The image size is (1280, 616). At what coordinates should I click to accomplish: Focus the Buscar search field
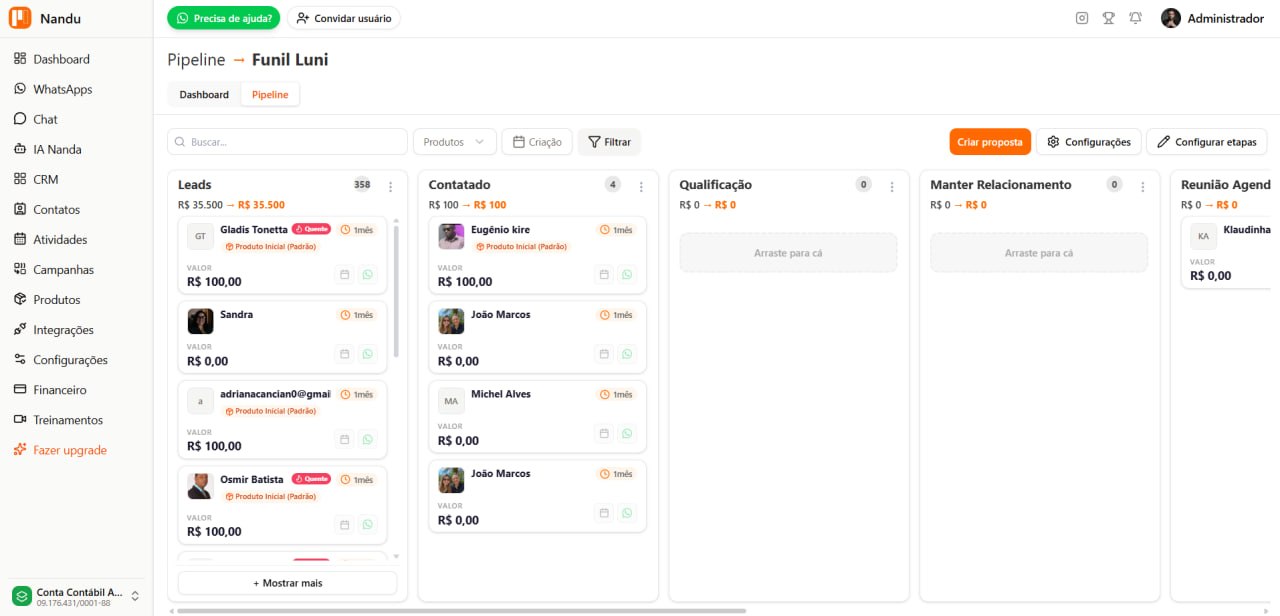pyautogui.click(x=287, y=142)
